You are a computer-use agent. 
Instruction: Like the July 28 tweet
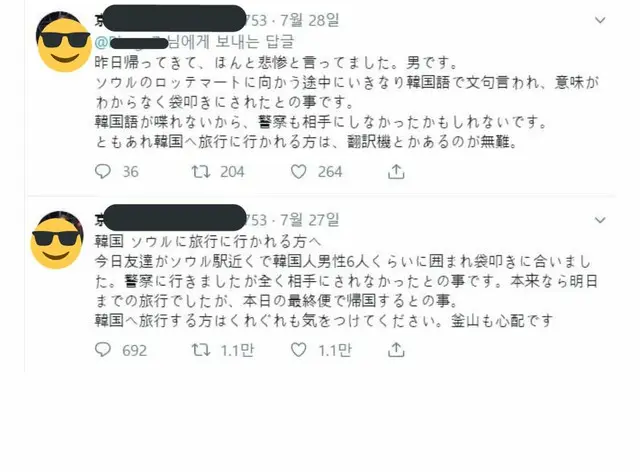pos(298,171)
